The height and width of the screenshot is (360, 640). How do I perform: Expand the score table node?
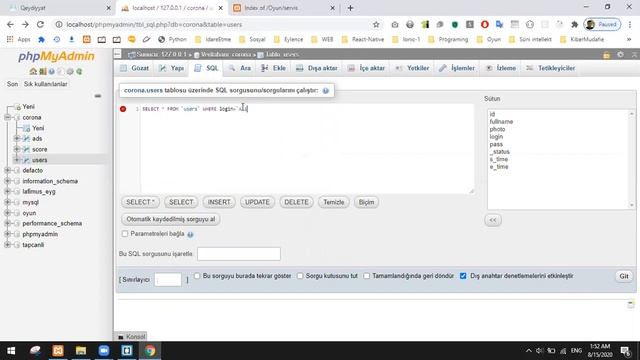pyautogui.click(x=17, y=149)
